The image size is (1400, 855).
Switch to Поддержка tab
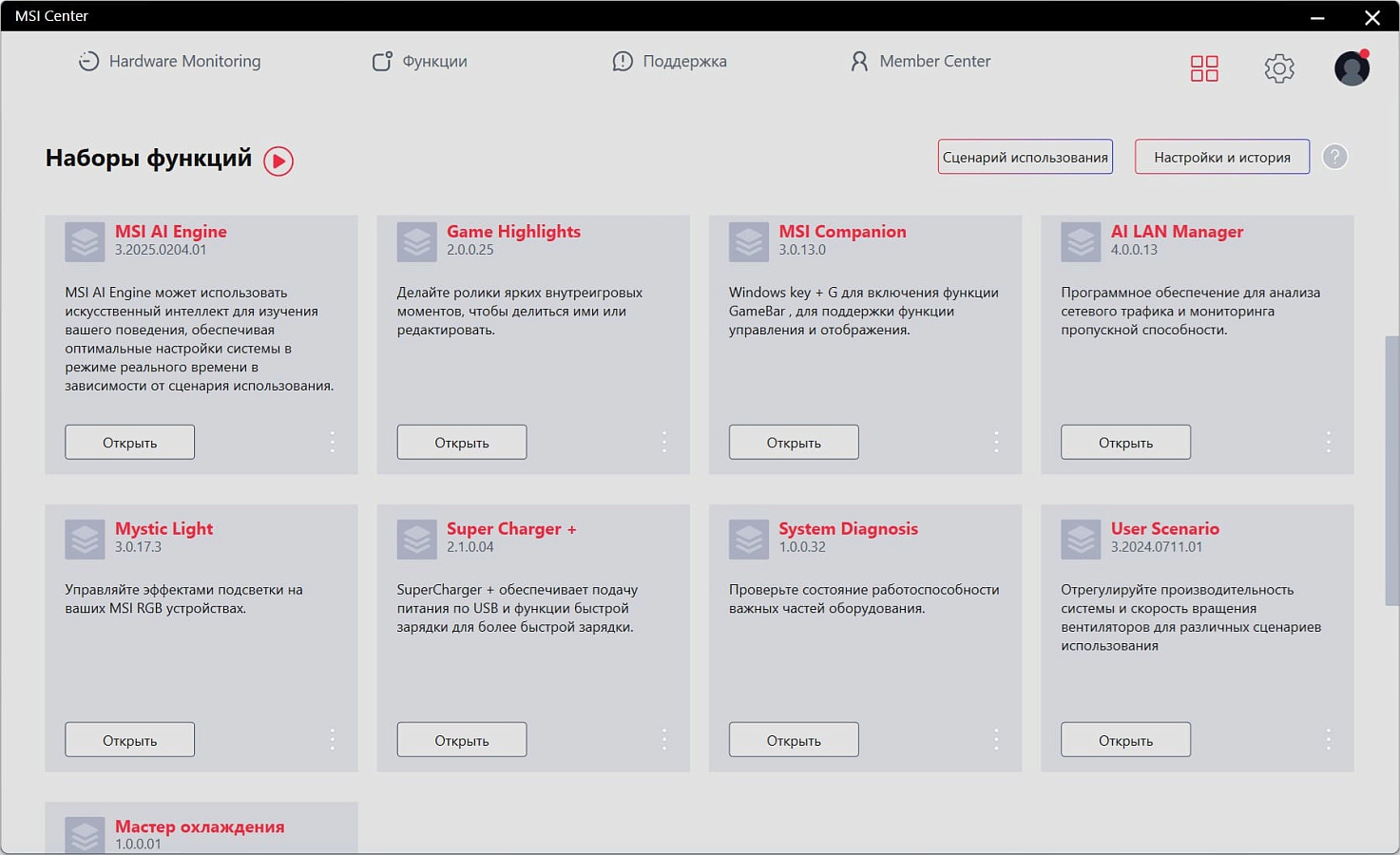[669, 61]
